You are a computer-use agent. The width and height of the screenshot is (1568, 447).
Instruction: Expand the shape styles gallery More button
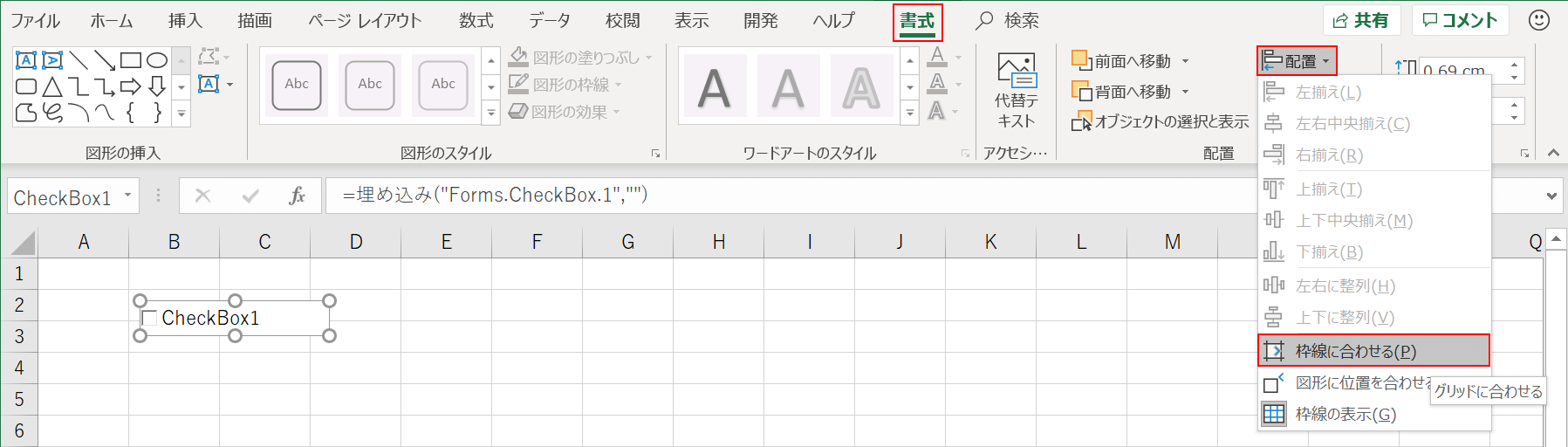click(x=491, y=113)
